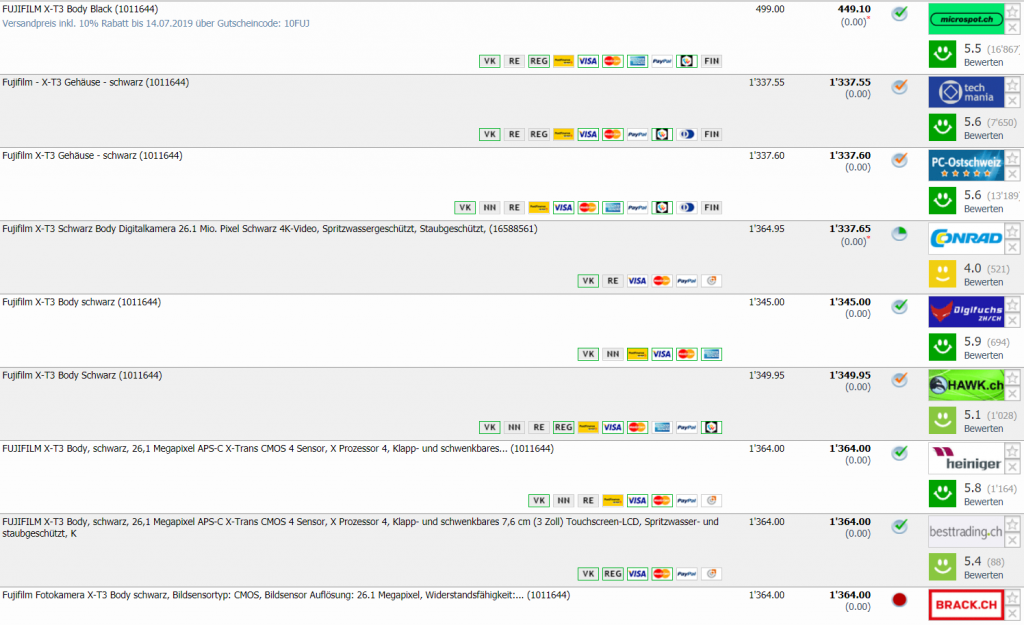Click the REG badge in the HAWK.ch row
Viewport: 1024px width, 625px height.
(x=563, y=427)
